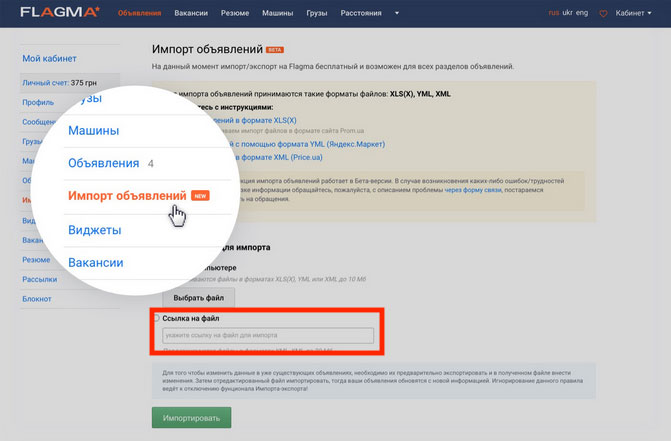Open the favorites heart icon
Viewport: 671px width, 441px height.
point(603,14)
